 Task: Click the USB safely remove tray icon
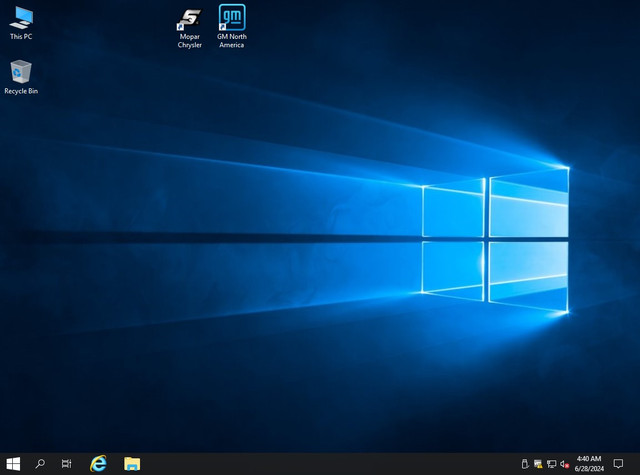525,464
